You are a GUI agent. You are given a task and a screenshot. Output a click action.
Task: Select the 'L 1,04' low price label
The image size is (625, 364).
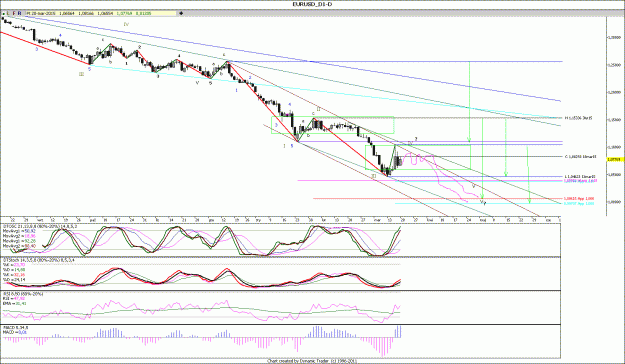(x=580, y=176)
